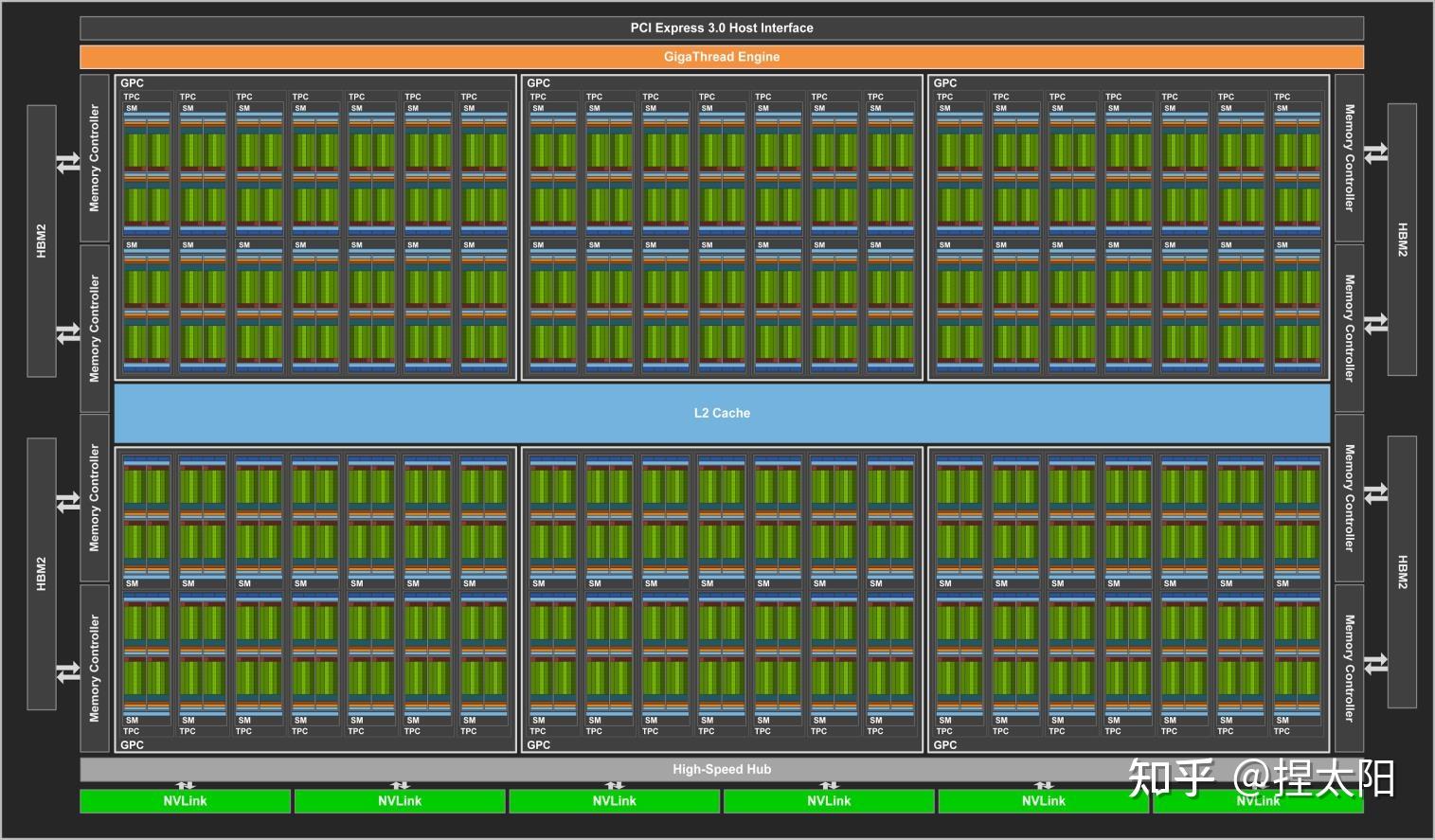
Task: Select the gray High-Speed Hub bar
Action: pyautogui.click(x=722, y=769)
